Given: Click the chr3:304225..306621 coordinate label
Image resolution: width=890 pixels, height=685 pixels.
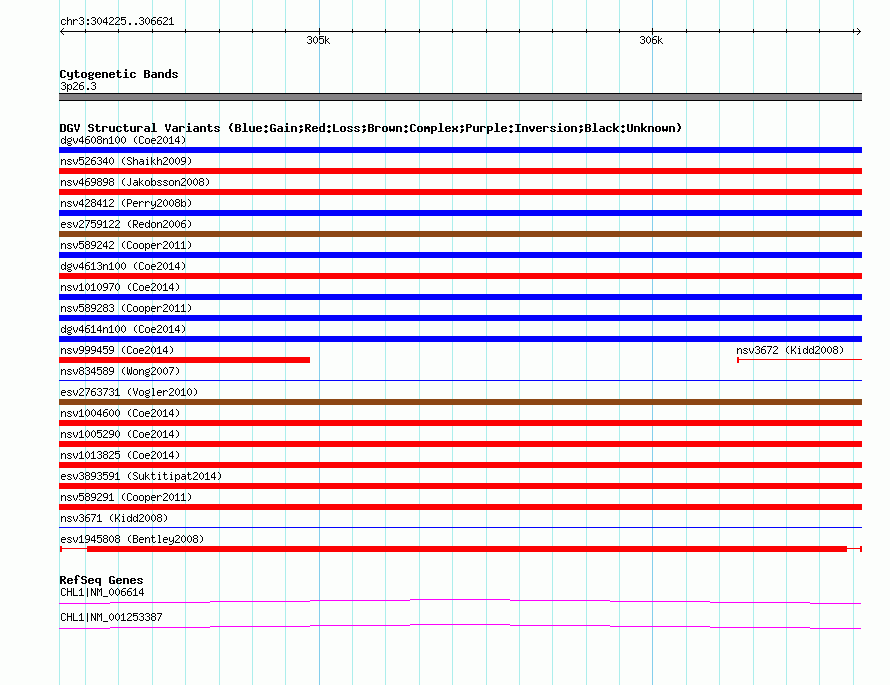Looking at the screenshot, I should click(x=117, y=22).
